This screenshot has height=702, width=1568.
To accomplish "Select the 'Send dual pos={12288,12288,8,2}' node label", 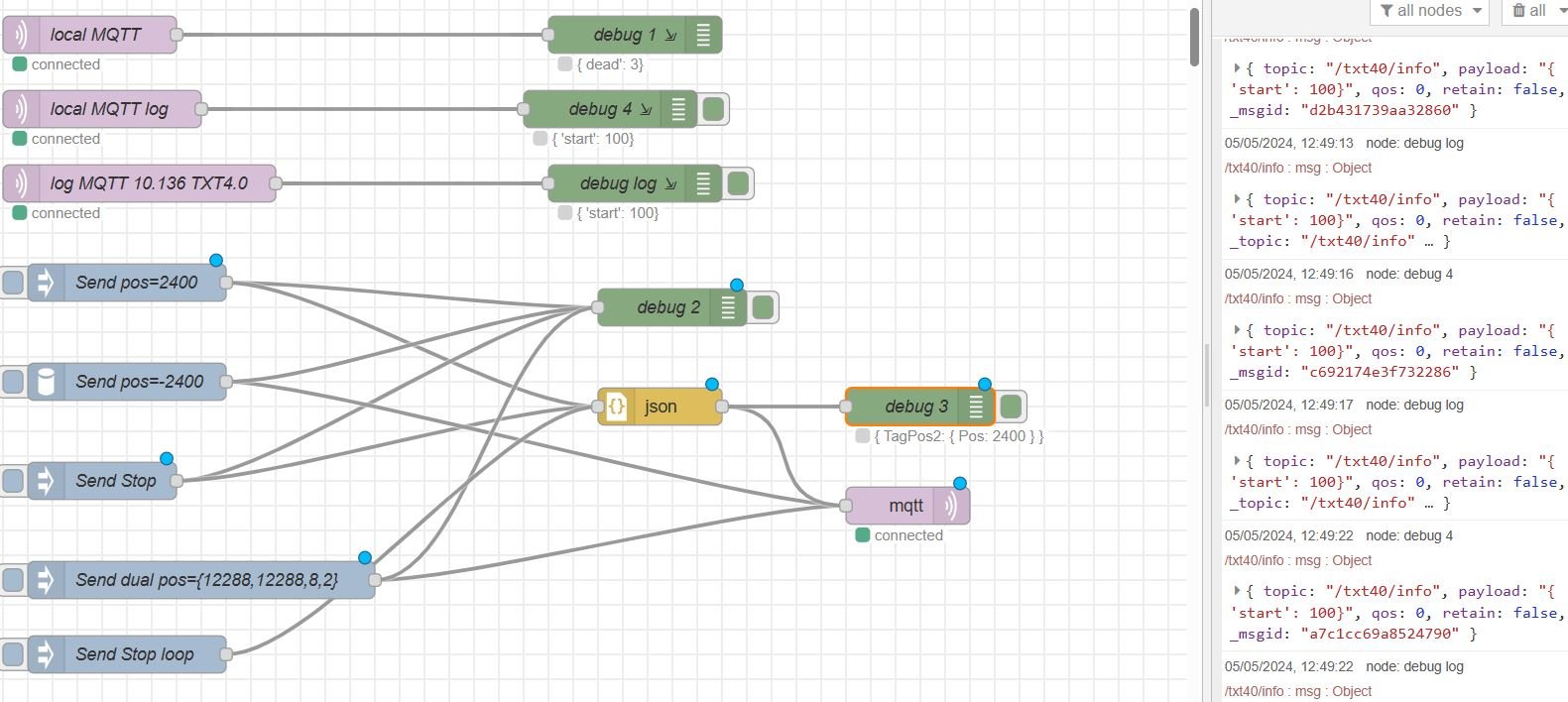I will pyautogui.click(x=206, y=580).
